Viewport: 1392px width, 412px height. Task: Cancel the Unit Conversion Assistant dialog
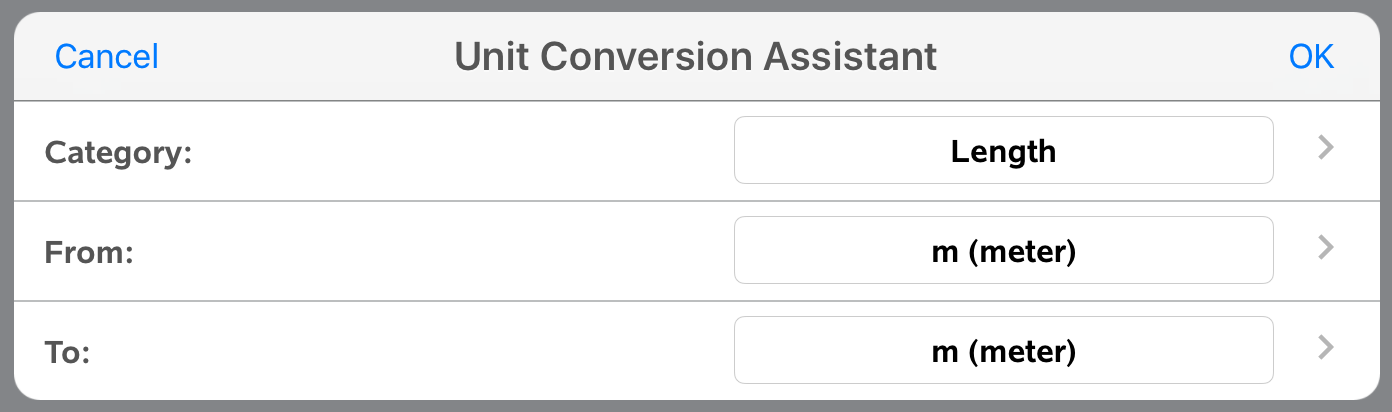pyautogui.click(x=107, y=57)
